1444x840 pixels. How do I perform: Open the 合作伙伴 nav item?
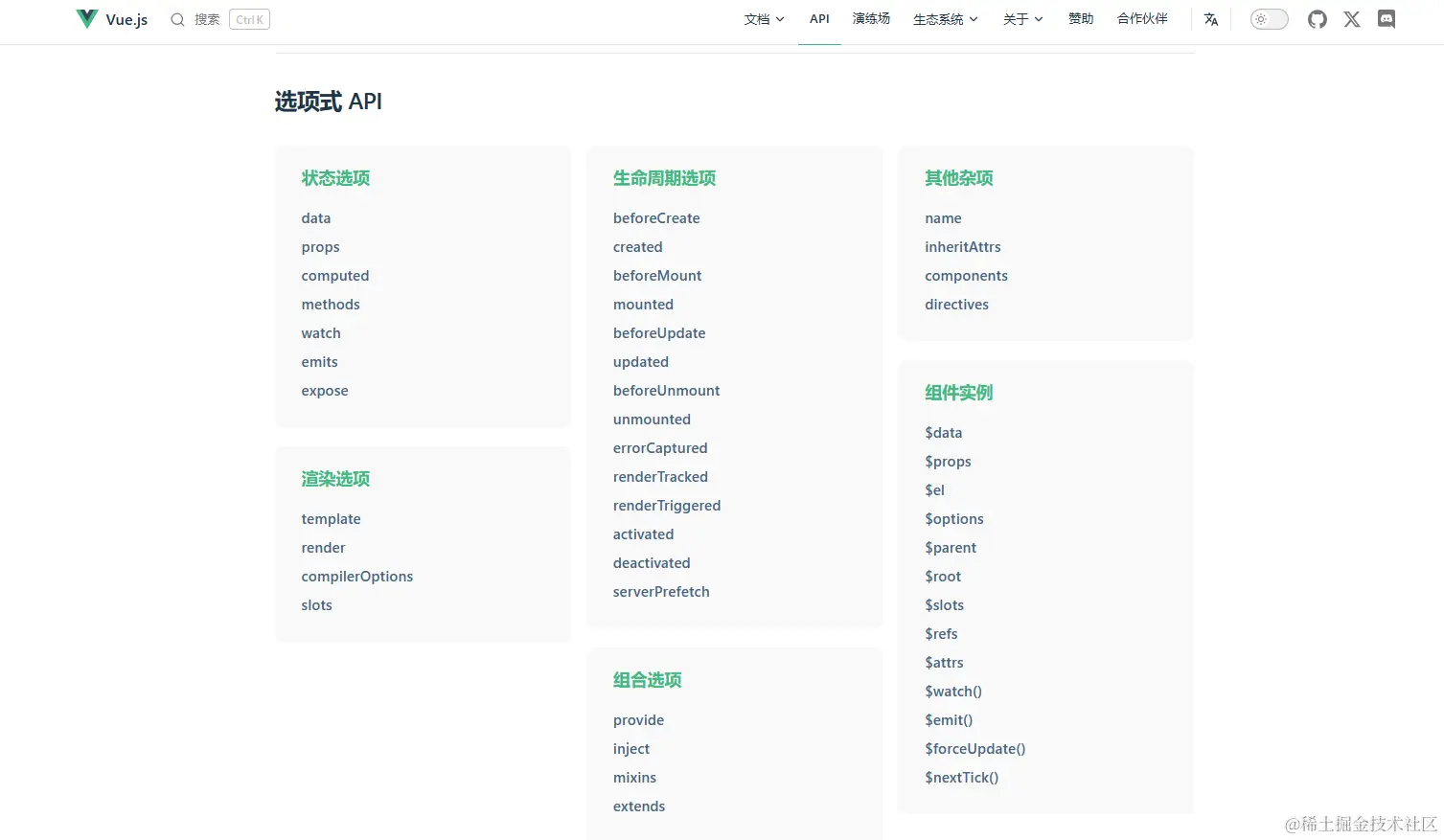pyautogui.click(x=1142, y=19)
